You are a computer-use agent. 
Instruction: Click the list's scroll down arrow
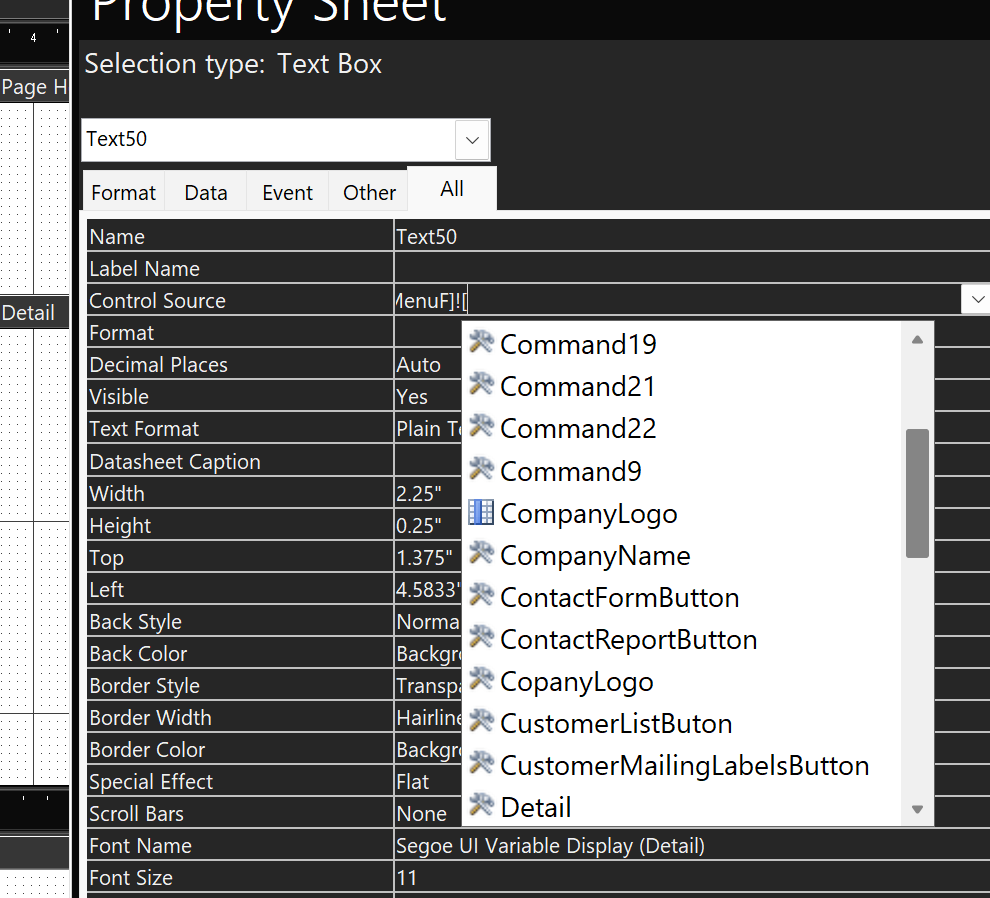[917, 810]
